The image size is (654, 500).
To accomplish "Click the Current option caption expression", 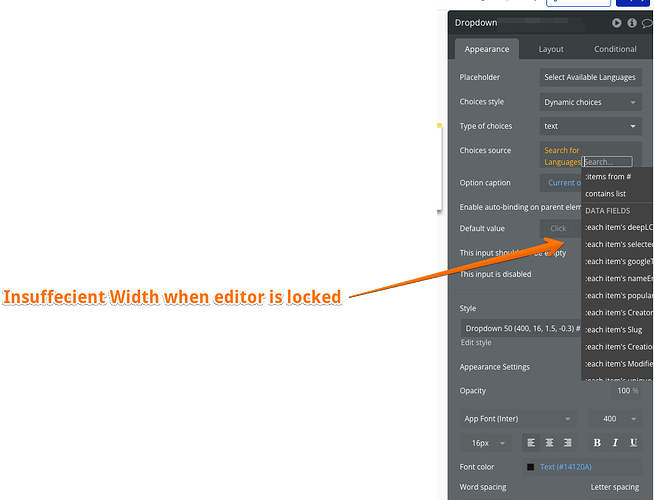I will [564, 183].
